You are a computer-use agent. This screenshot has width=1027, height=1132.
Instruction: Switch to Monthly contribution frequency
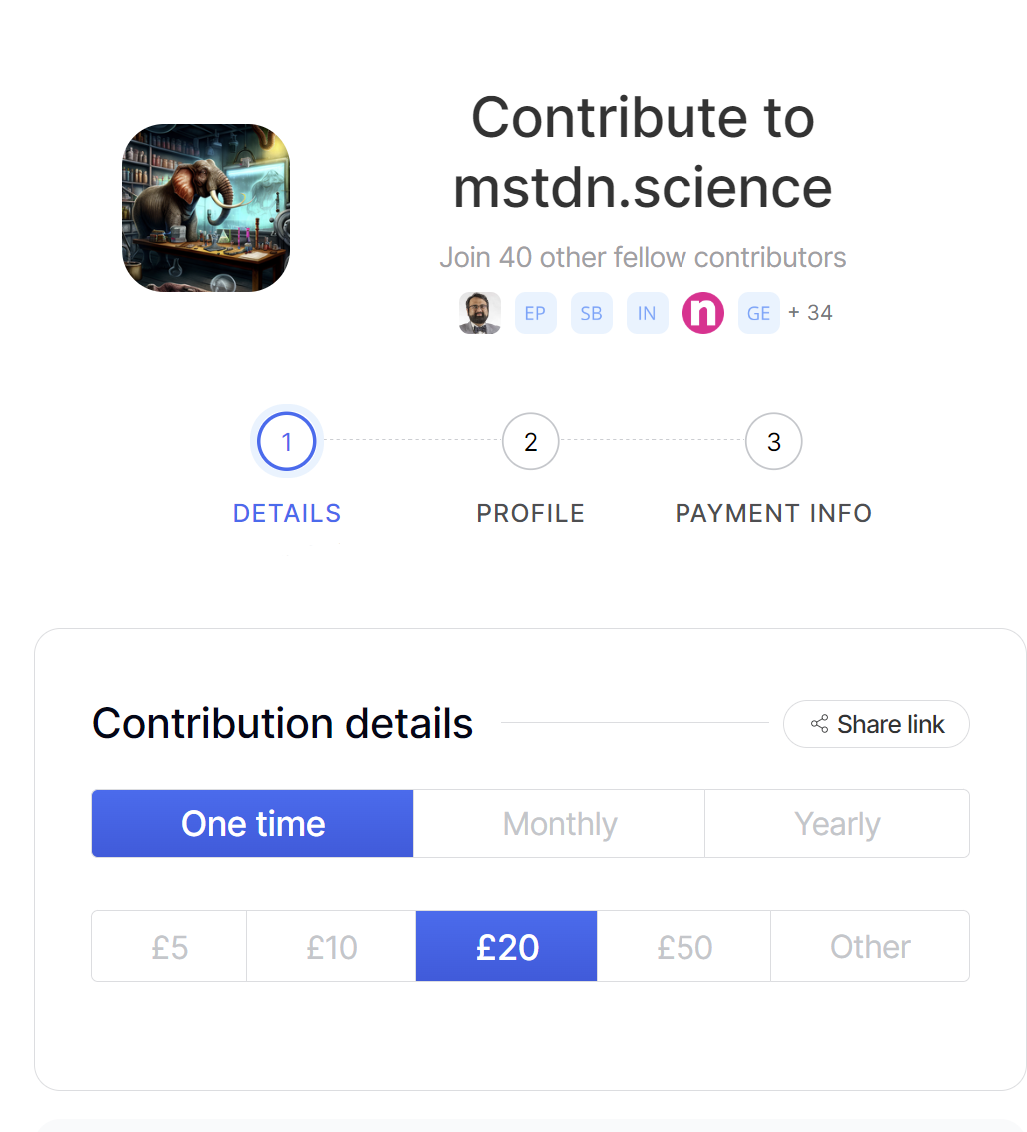(559, 824)
